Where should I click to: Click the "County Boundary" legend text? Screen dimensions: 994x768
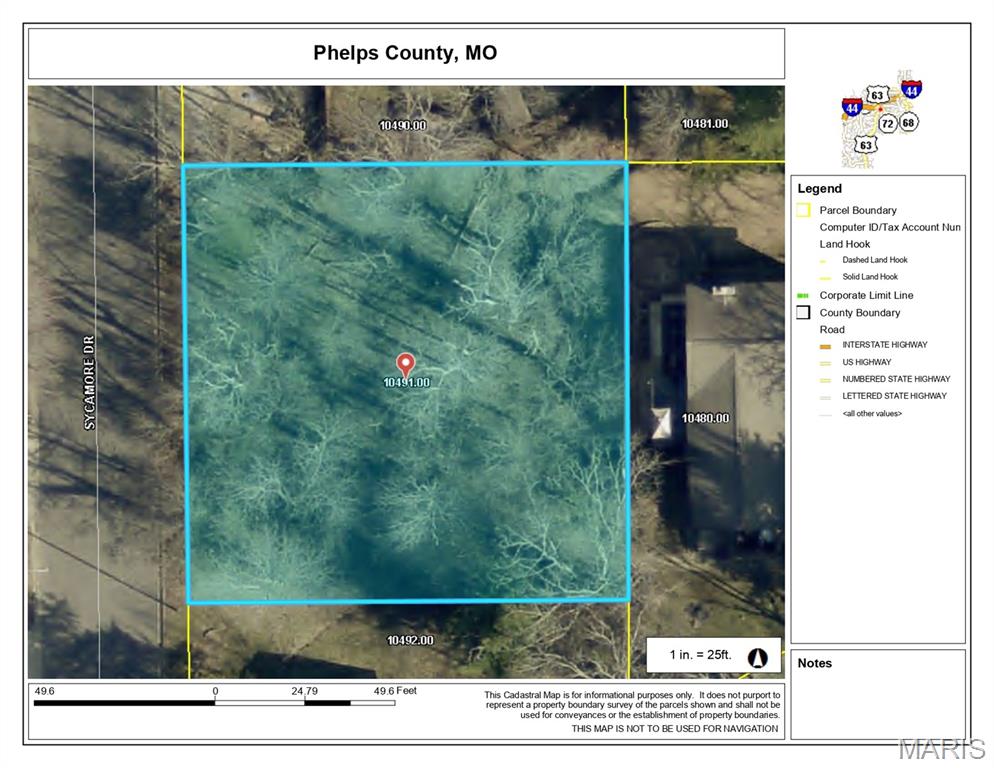860,313
